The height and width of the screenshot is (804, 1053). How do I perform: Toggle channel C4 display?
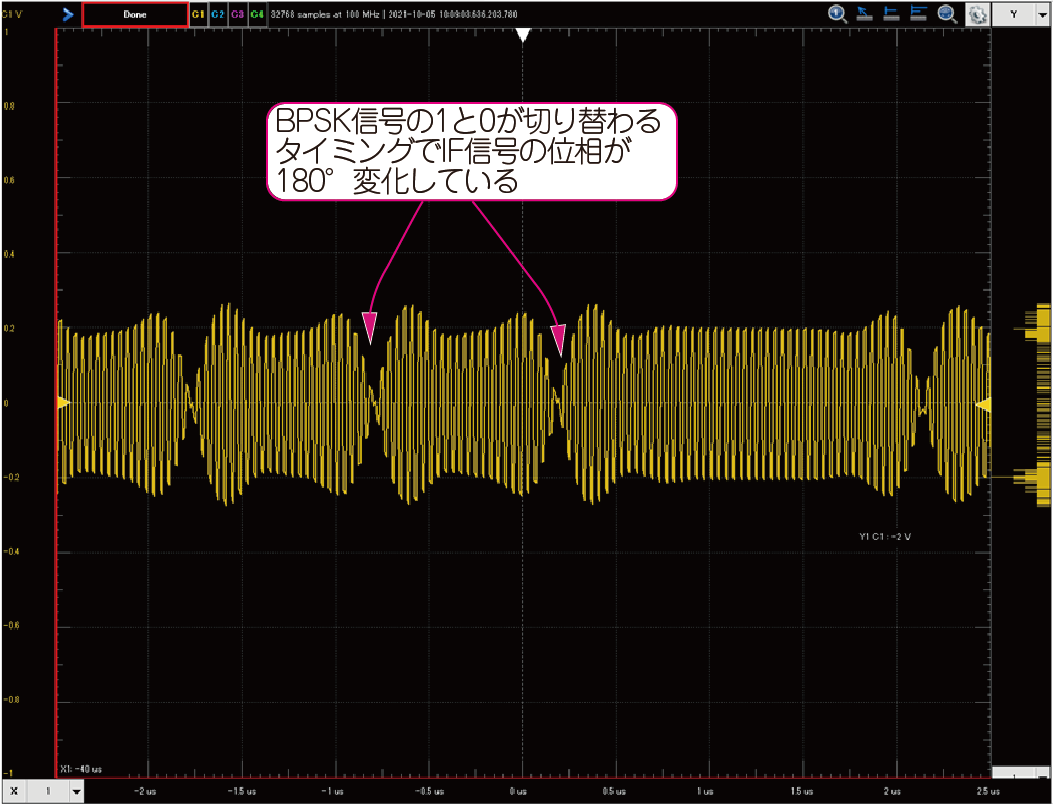tap(258, 15)
